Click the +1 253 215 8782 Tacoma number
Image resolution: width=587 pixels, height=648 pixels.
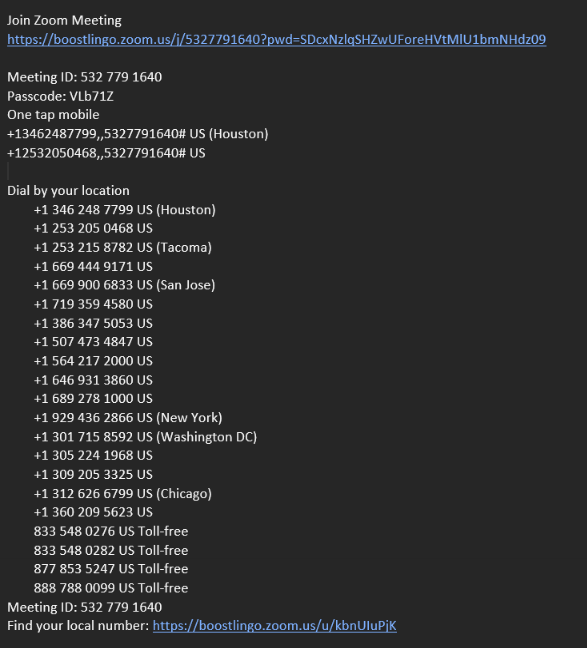click(122, 247)
